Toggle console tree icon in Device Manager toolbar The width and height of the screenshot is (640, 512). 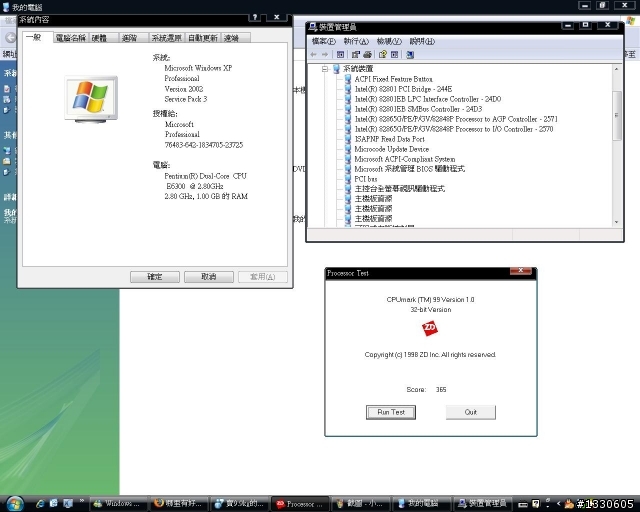pyautogui.click(x=340, y=54)
